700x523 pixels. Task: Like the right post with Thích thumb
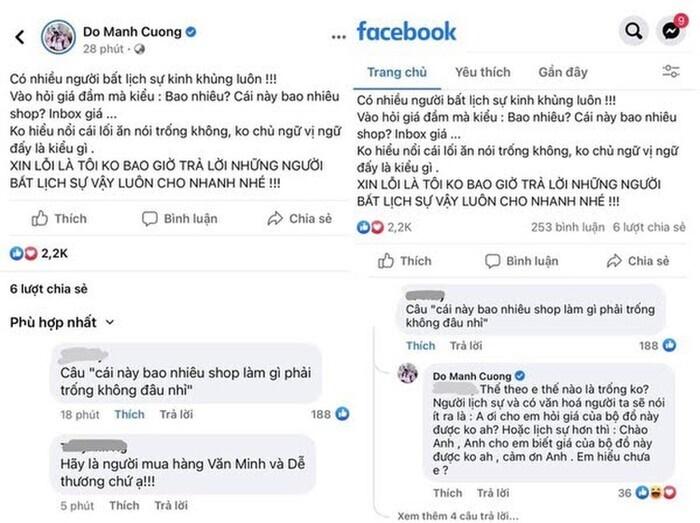tap(404, 261)
